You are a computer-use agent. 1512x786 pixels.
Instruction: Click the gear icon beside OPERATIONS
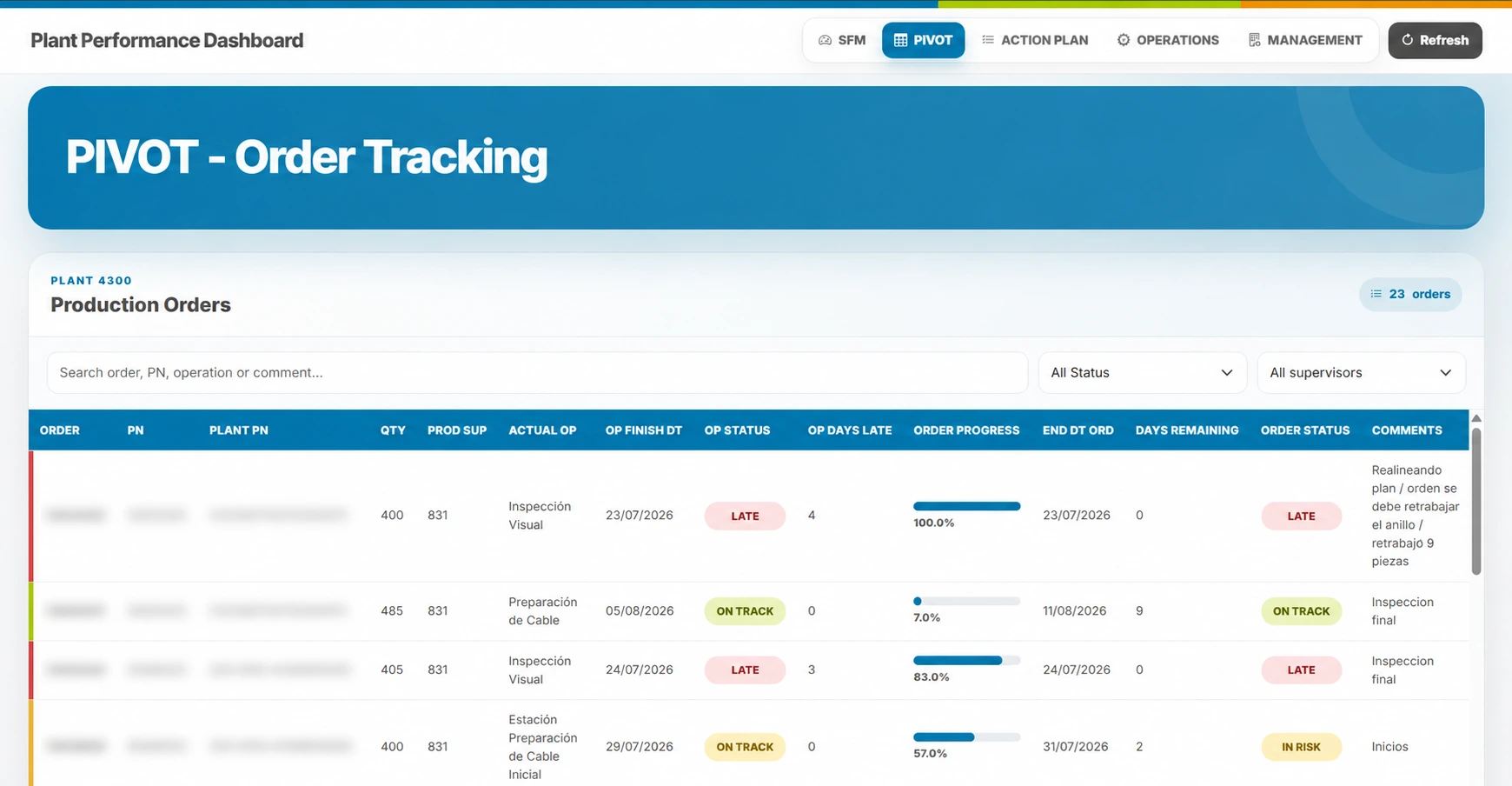(x=1124, y=40)
